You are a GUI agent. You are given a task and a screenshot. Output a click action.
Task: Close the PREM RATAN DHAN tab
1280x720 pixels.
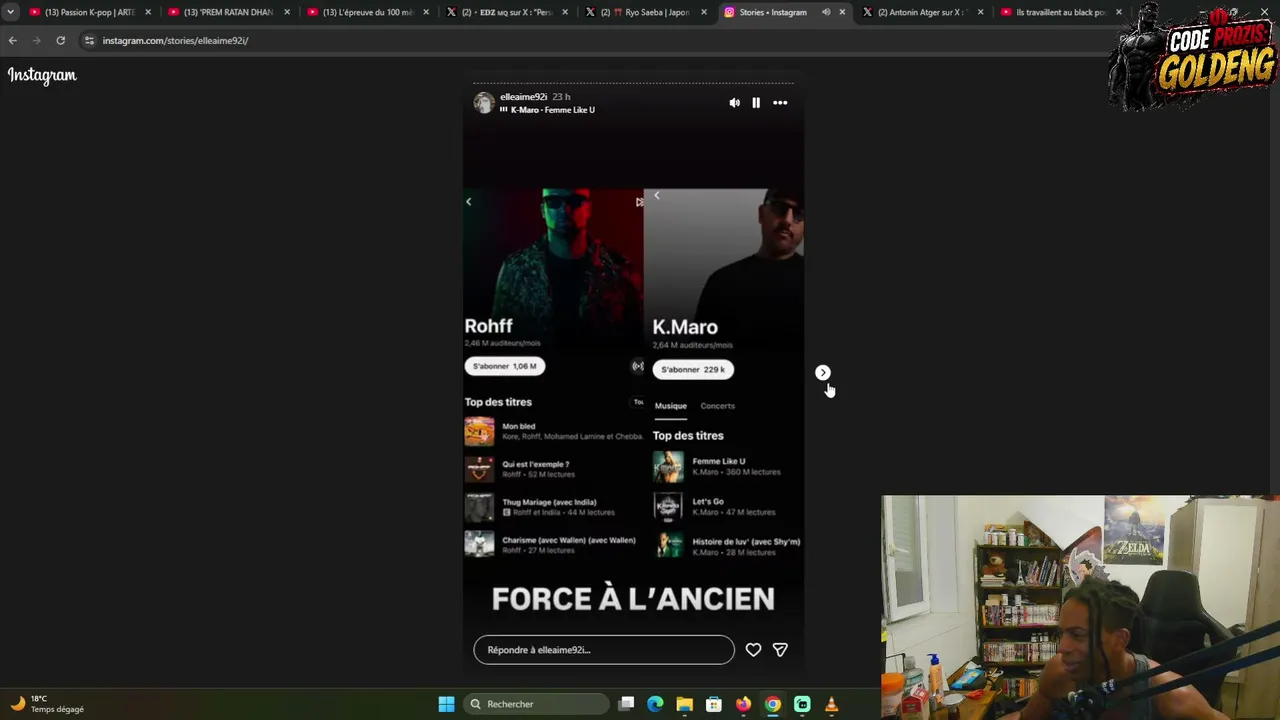point(287,12)
